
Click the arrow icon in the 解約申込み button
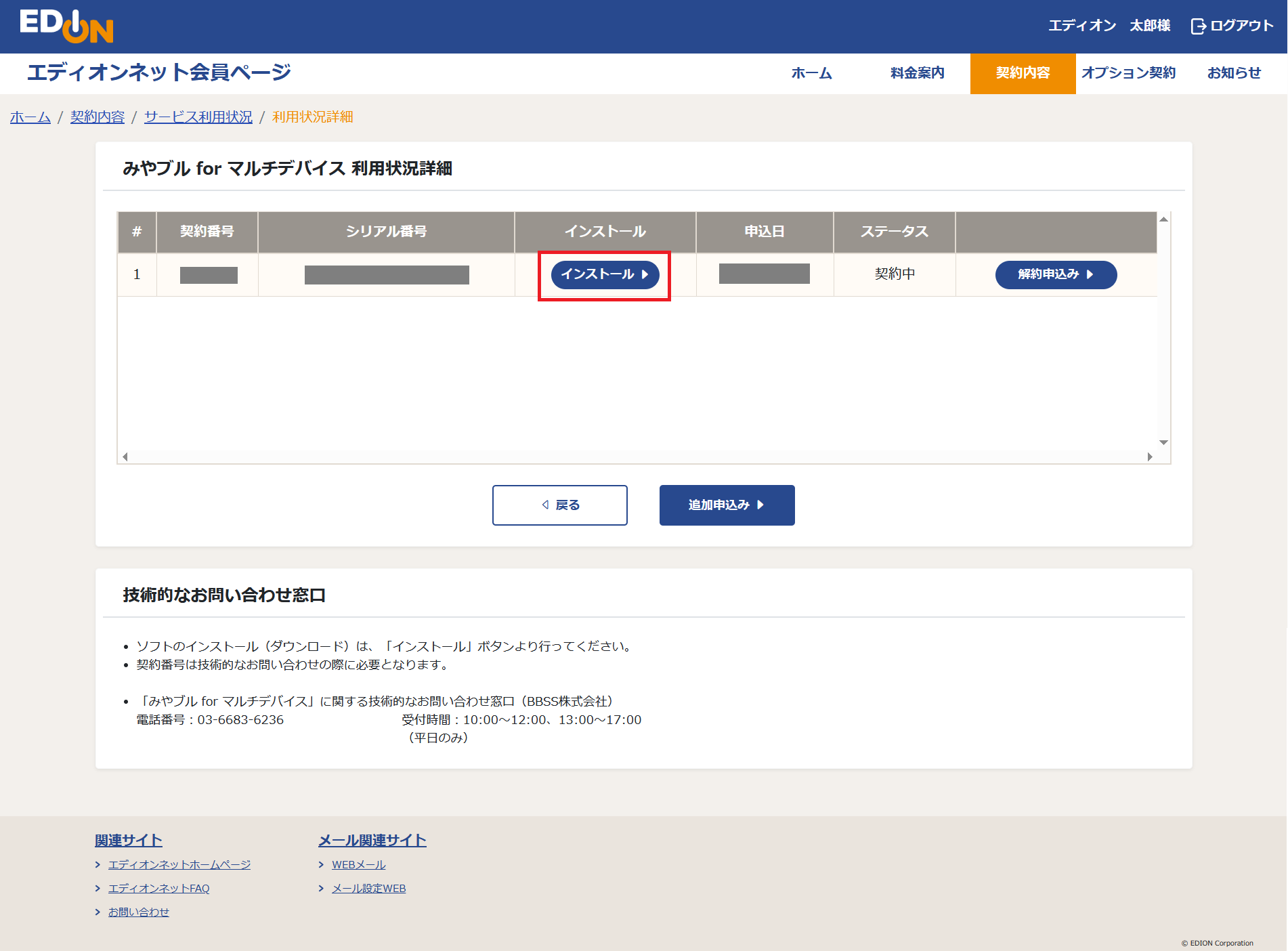coord(1090,275)
